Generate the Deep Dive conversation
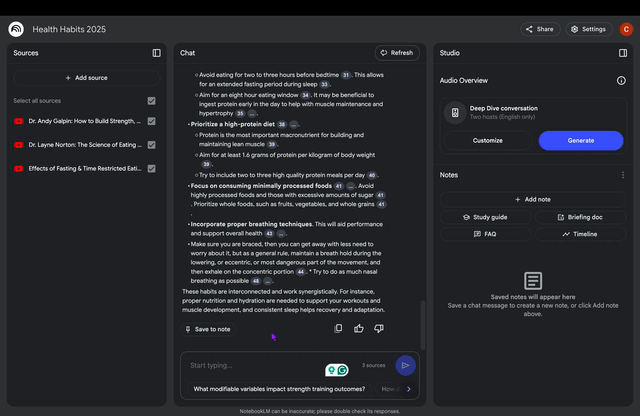This screenshot has width=640, height=416. (581, 140)
